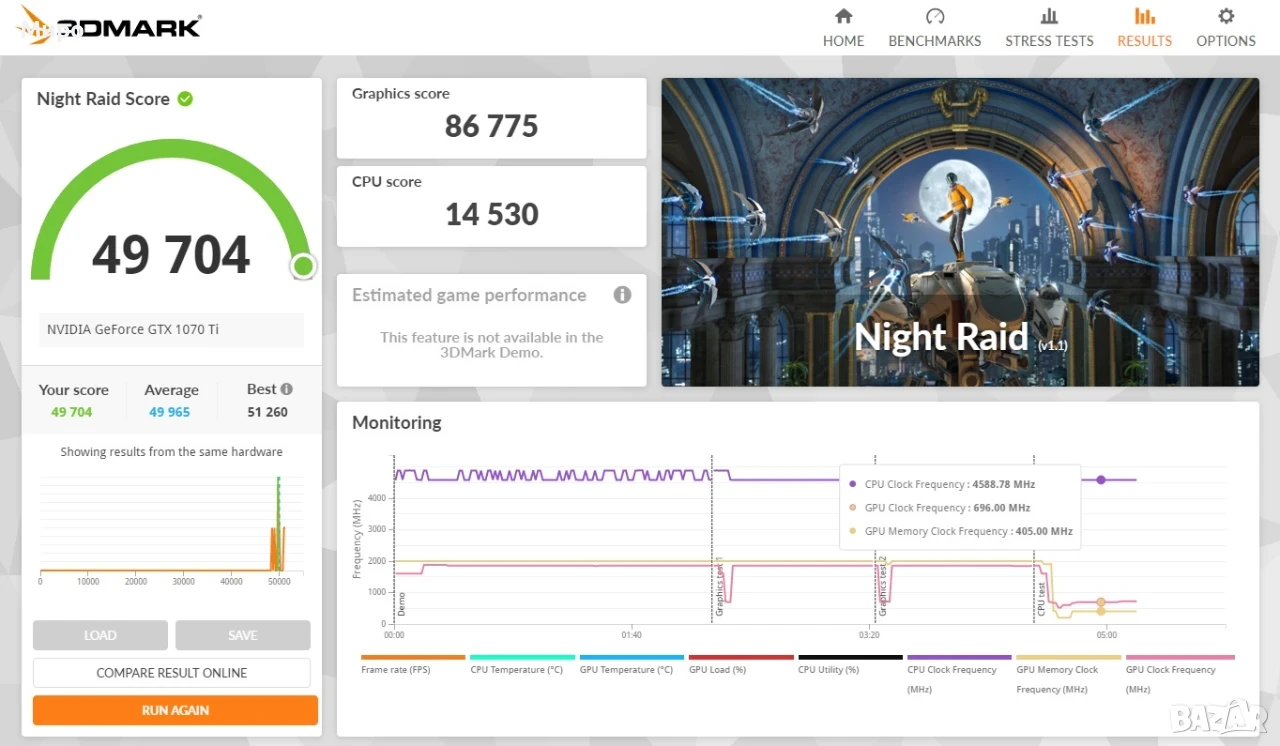Click COMPARE RESULT ONLINE button
1280x746 pixels.
point(172,673)
